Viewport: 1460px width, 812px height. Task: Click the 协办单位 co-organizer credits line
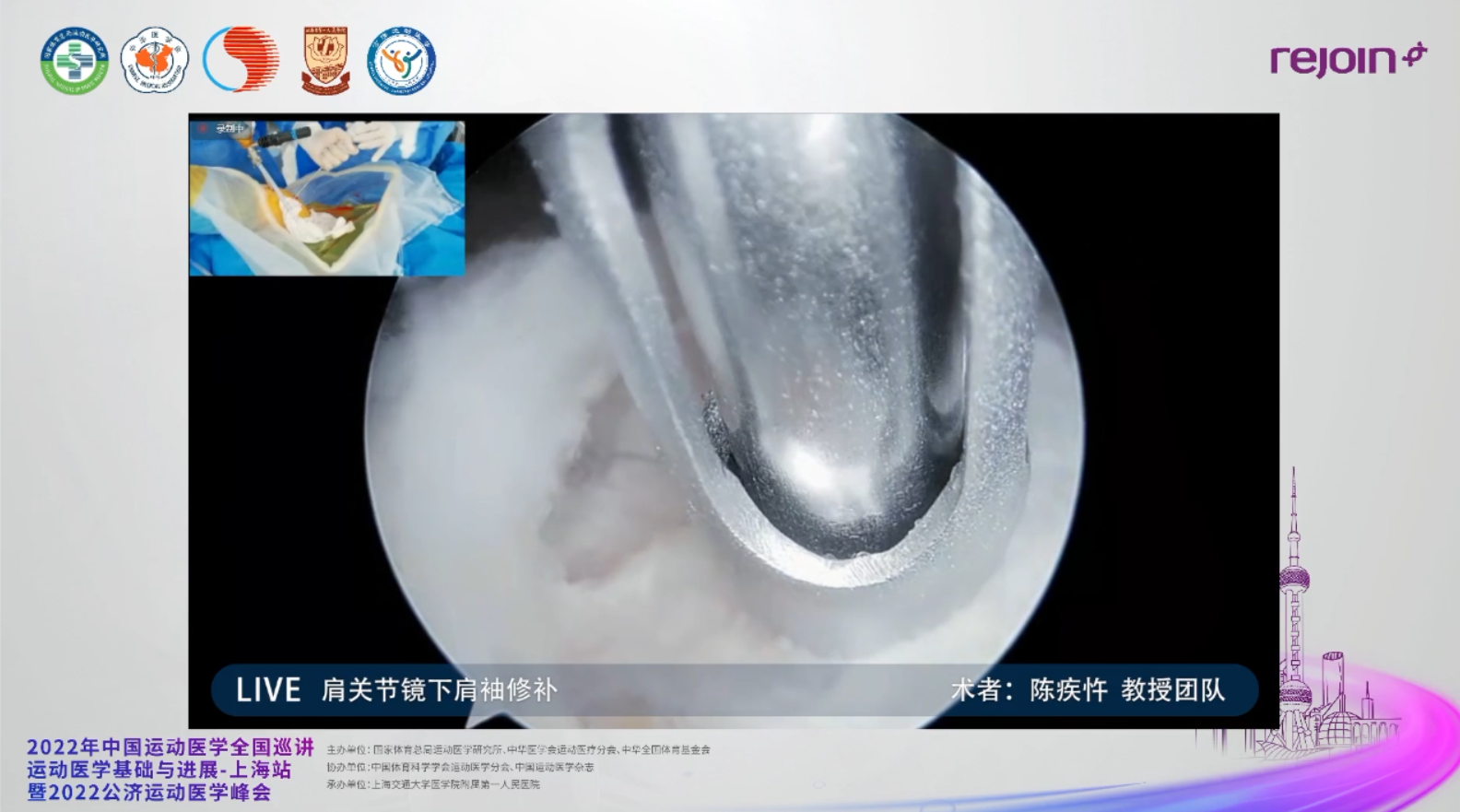(x=460, y=767)
